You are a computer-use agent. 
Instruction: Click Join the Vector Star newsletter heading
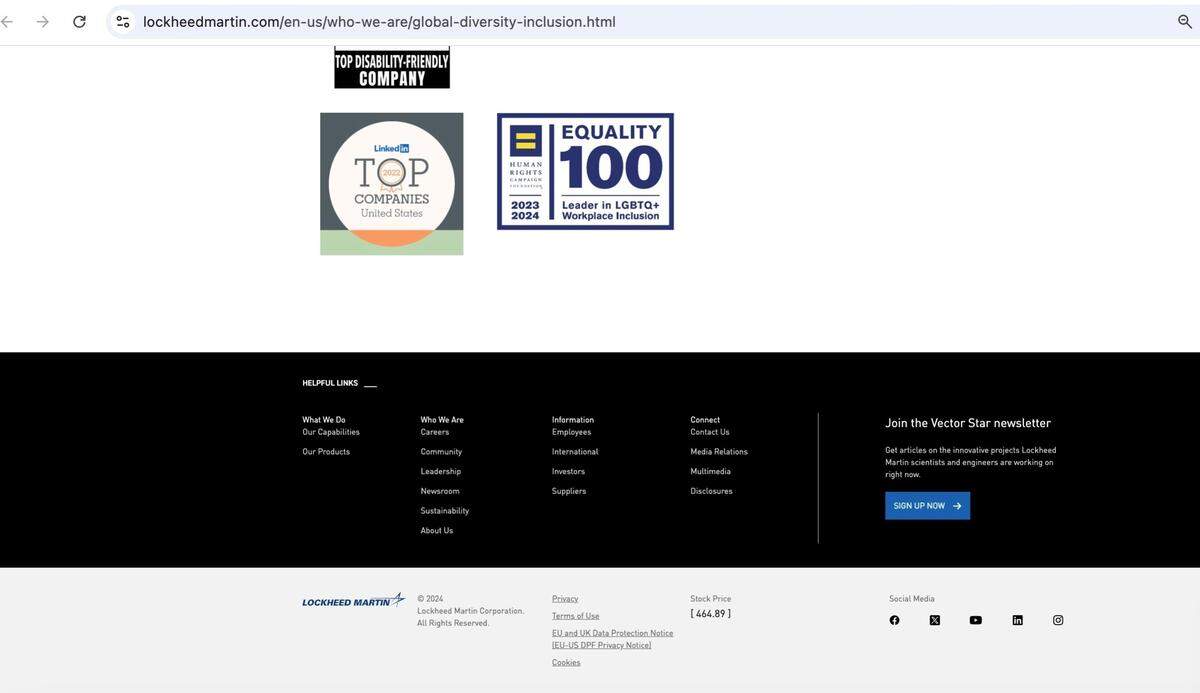[x=968, y=423]
